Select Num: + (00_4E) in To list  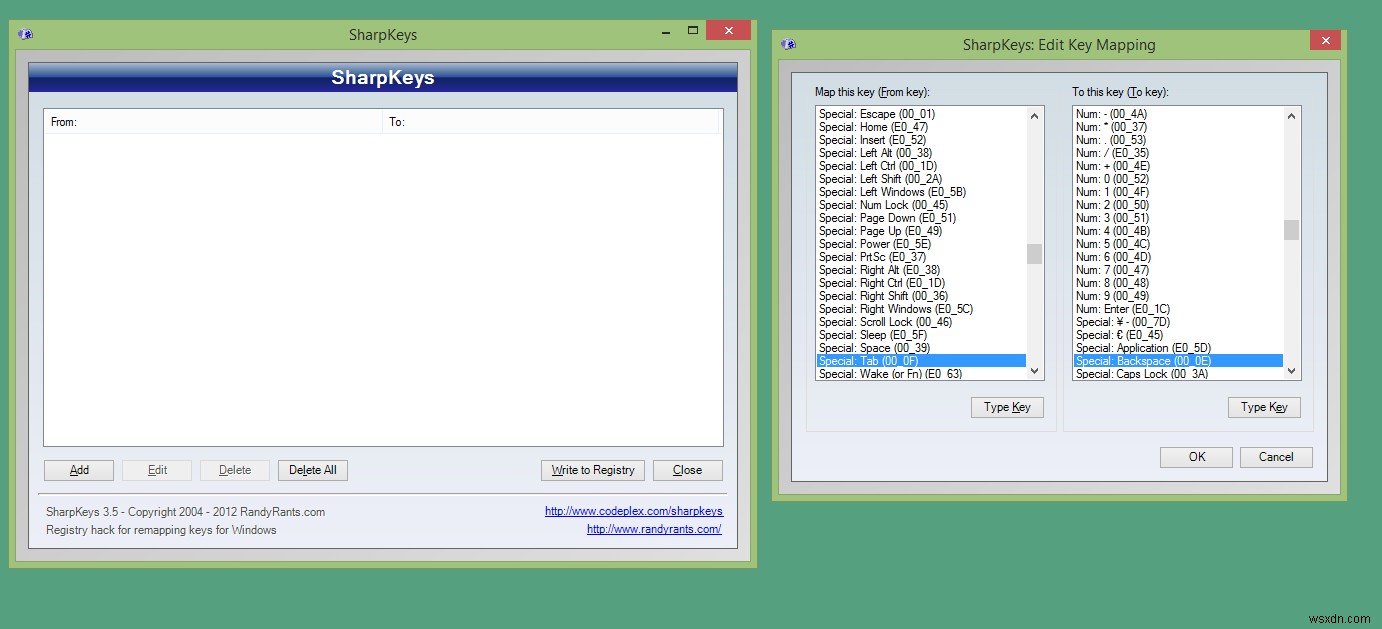tap(1178, 166)
